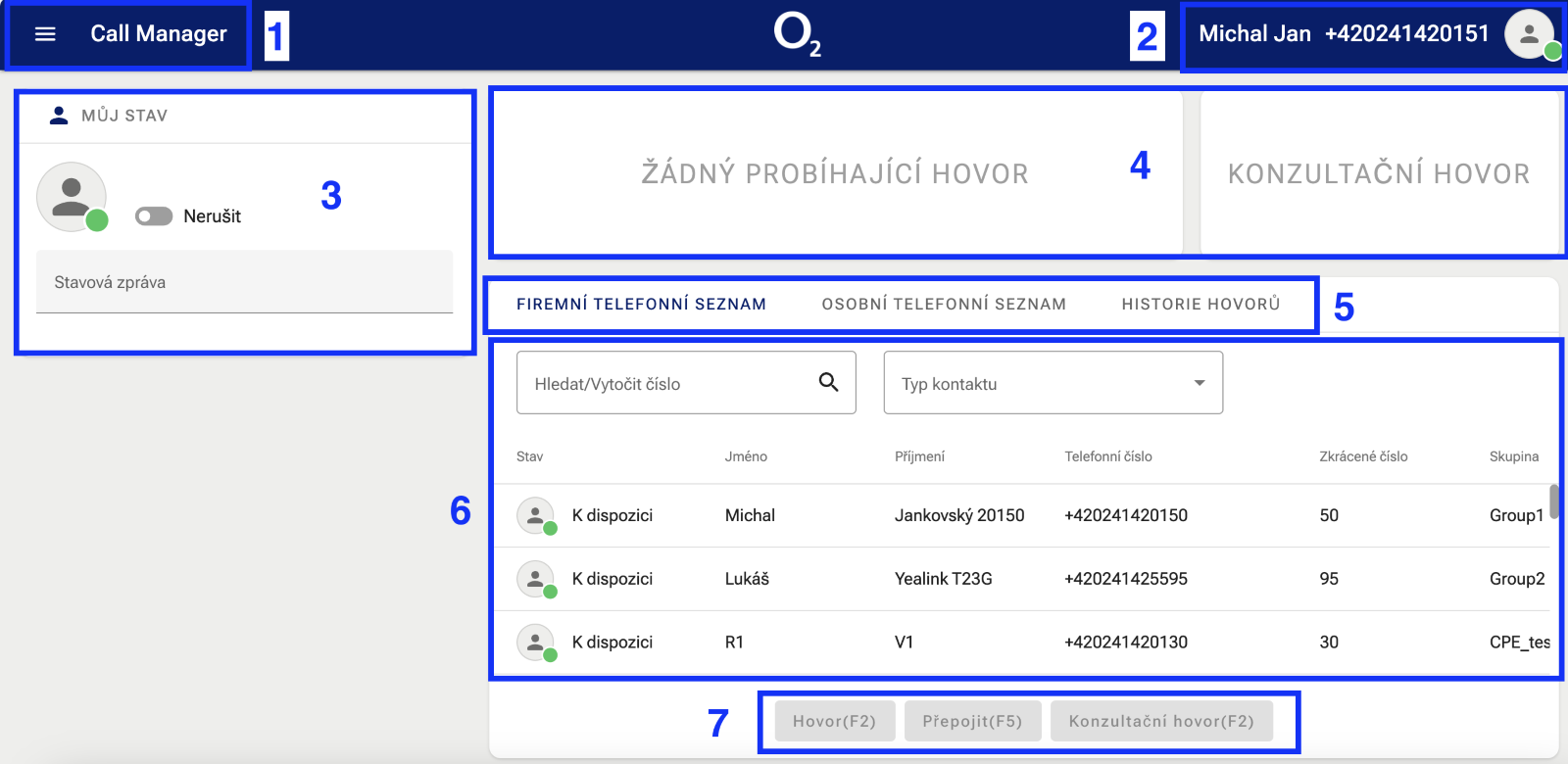Switch to Osobní telefonní seznam tab
Screen dimensions: 1568x764
(943, 305)
